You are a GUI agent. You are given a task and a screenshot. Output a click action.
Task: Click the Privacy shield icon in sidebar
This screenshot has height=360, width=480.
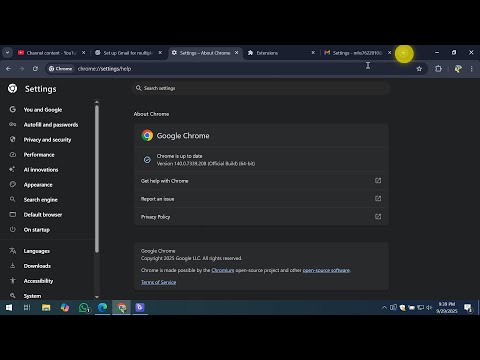click(13, 139)
